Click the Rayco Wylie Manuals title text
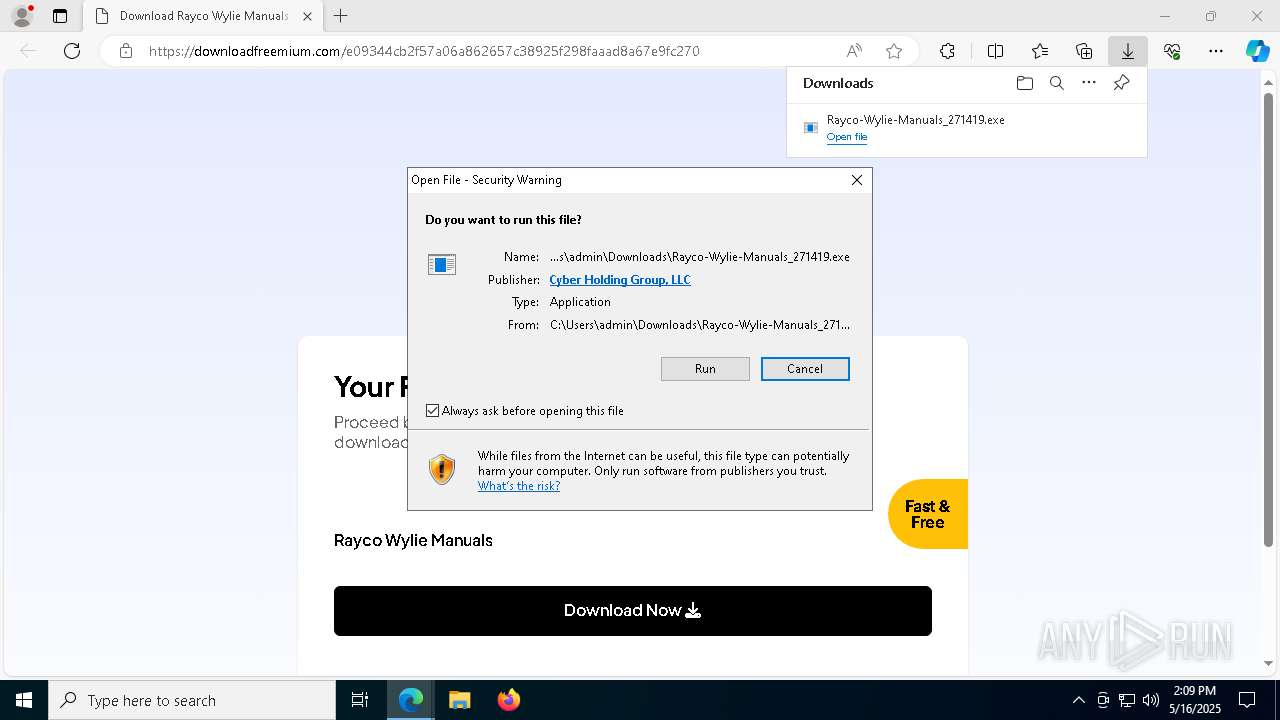The image size is (1280, 720). point(413,540)
